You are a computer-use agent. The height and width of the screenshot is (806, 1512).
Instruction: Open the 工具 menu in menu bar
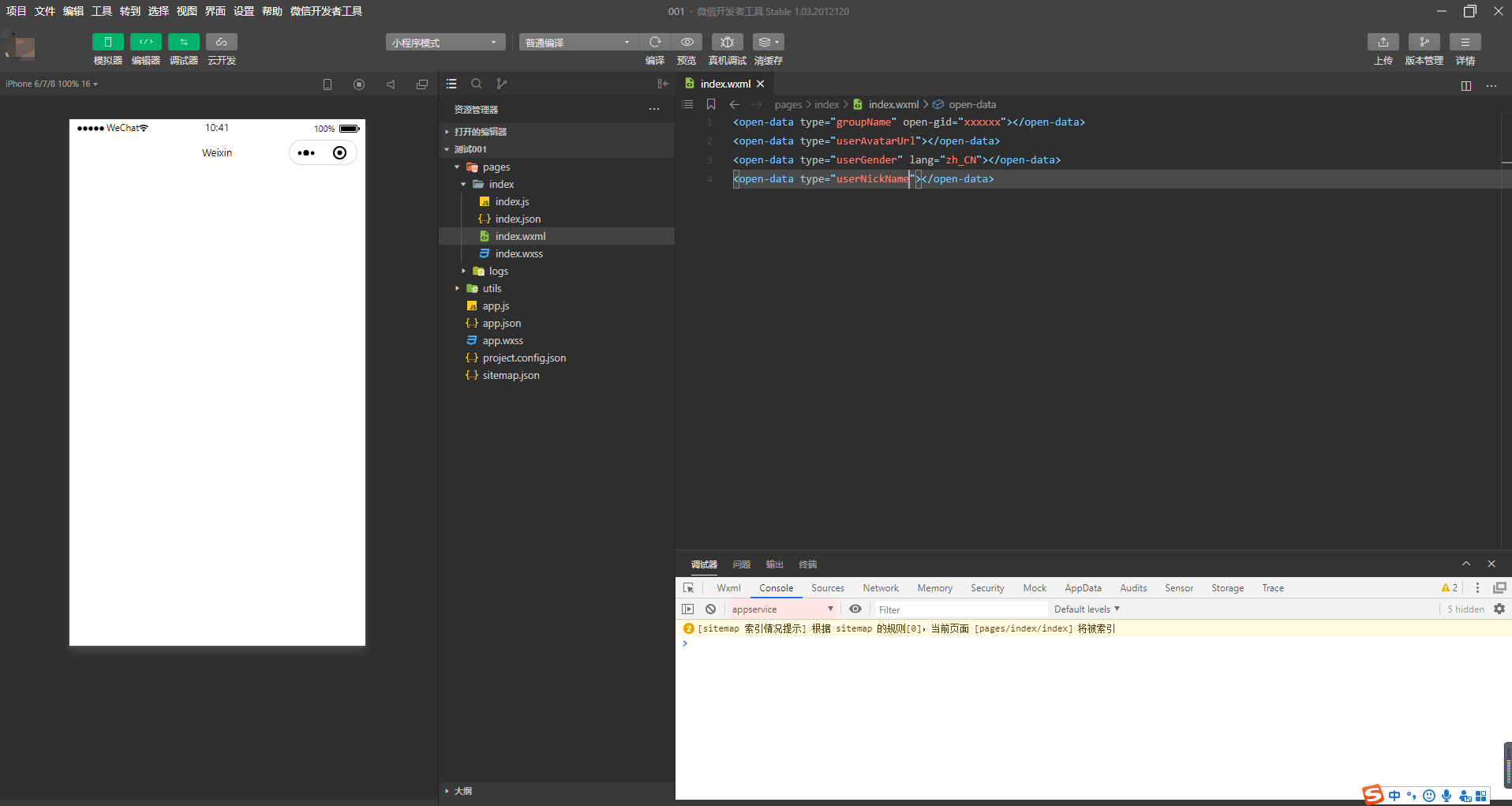(x=102, y=11)
